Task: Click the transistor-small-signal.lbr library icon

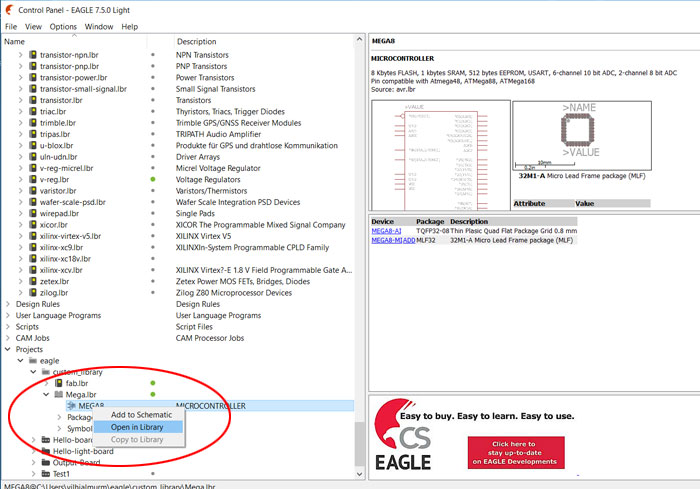Action: pos(33,89)
